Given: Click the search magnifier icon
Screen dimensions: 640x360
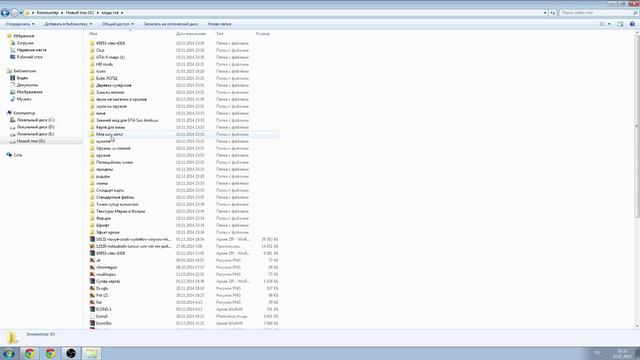Looking at the screenshot, I should [635, 13].
